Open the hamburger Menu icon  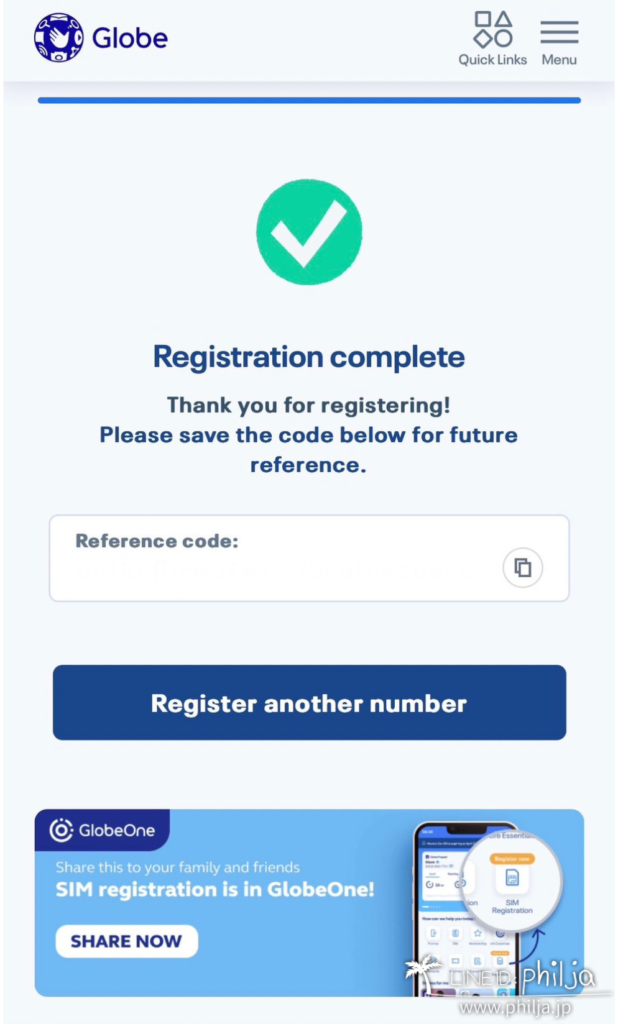559,32
